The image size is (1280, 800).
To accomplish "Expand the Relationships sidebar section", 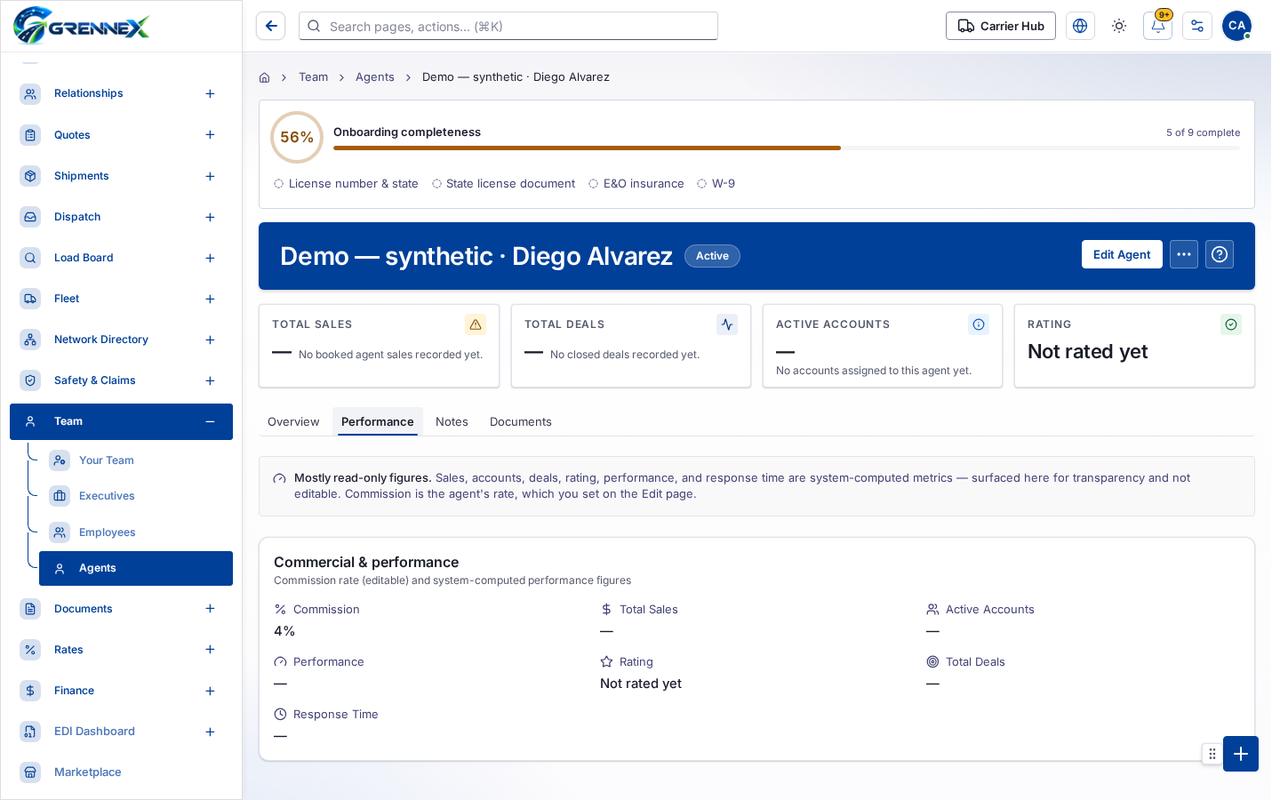I will coord(210,93).
